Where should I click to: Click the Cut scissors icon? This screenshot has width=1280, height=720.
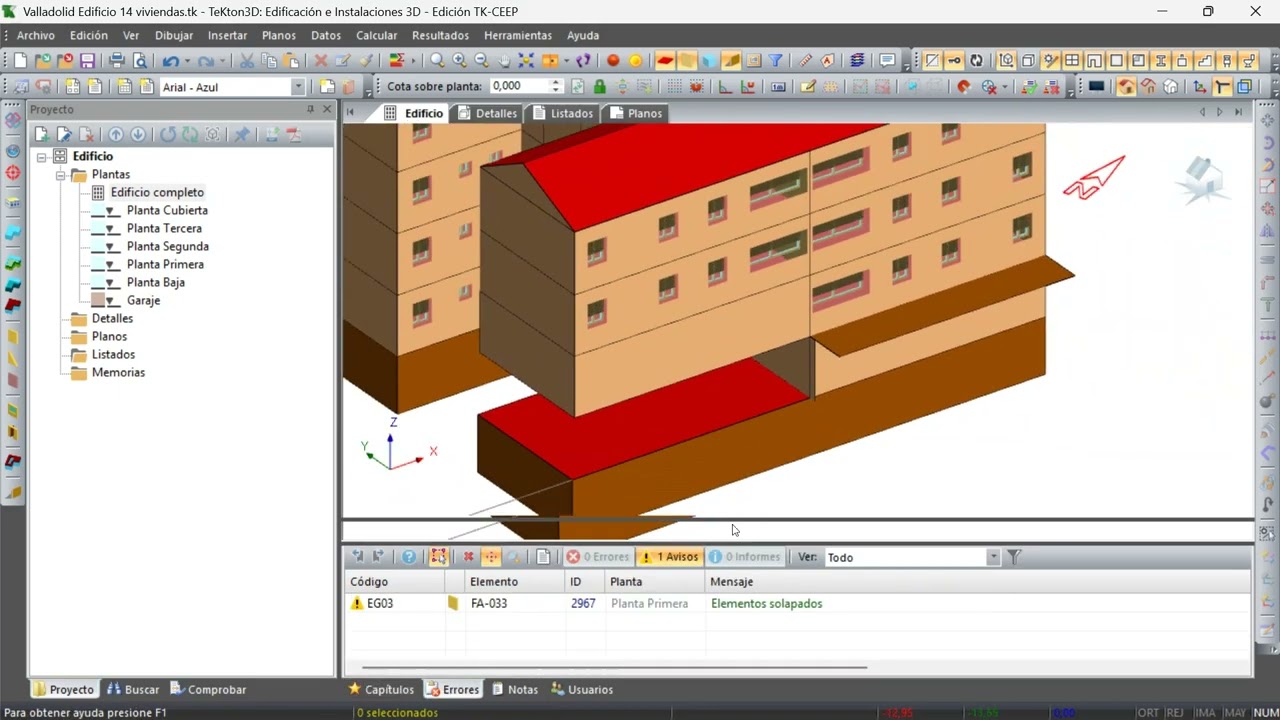click(x=246, y=61)
